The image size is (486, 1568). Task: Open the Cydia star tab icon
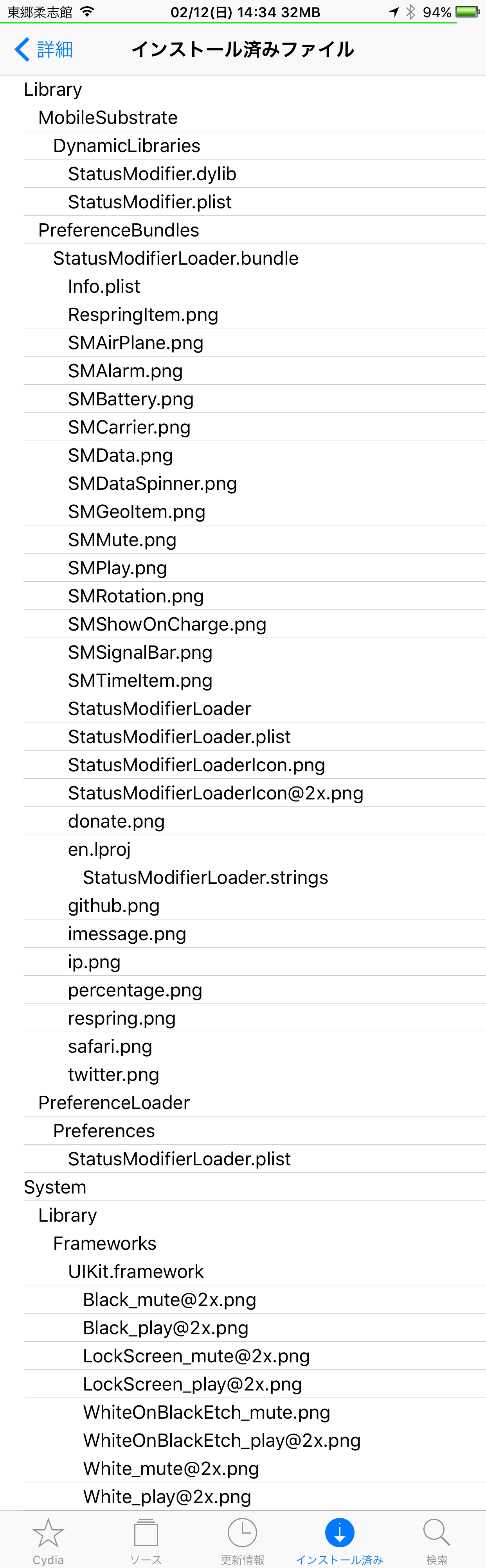[x=48, y=1532]
